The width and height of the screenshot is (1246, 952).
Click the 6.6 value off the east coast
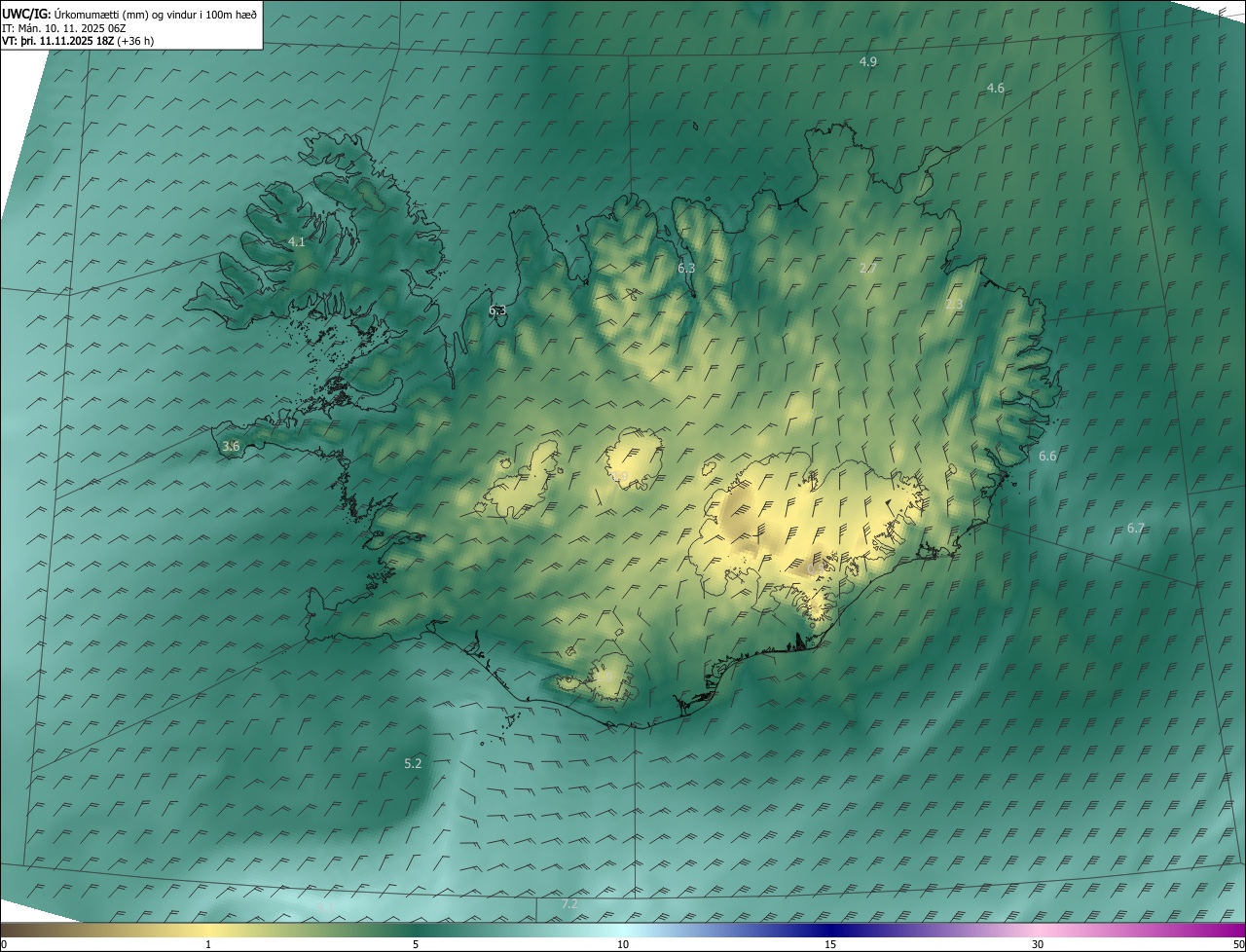click(x=1047, y=456)
